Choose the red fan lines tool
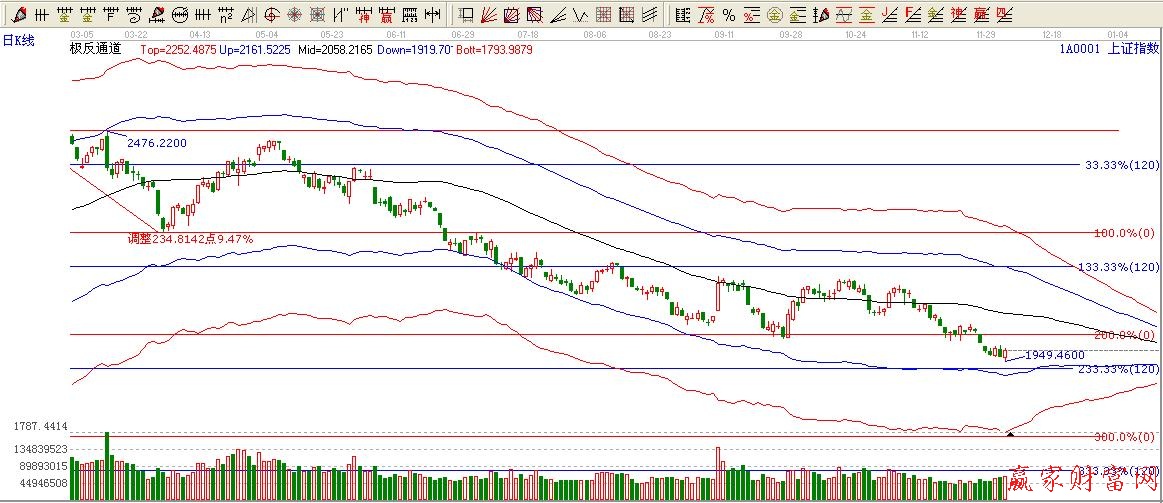 coord(489,15)
